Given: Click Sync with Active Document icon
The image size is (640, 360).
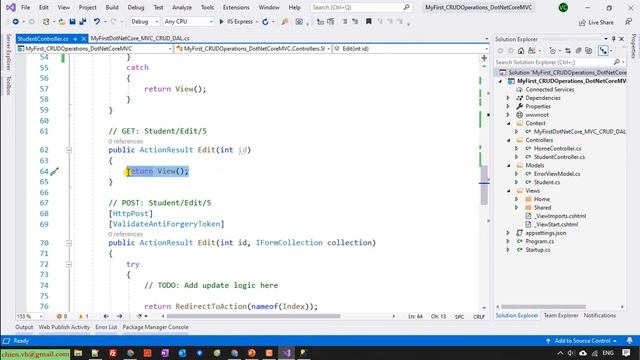Looking at the screenshot, I should pos(568,51).
